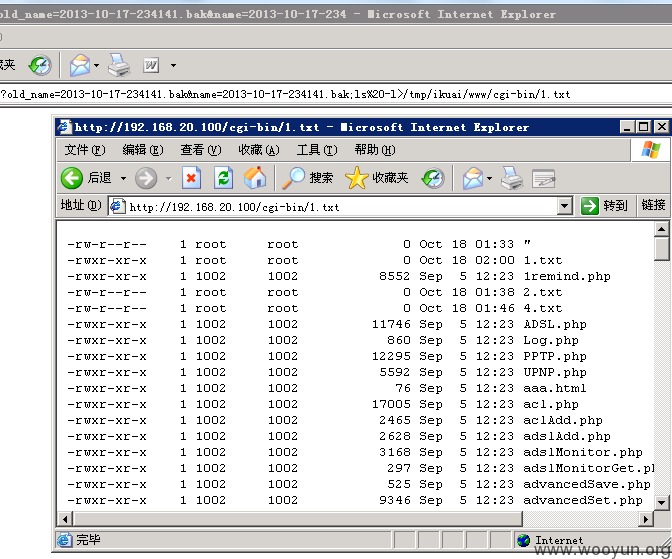This screenshot has width=672, height=559.
Task: Open the 查看(V) menu
Action: 201,150
